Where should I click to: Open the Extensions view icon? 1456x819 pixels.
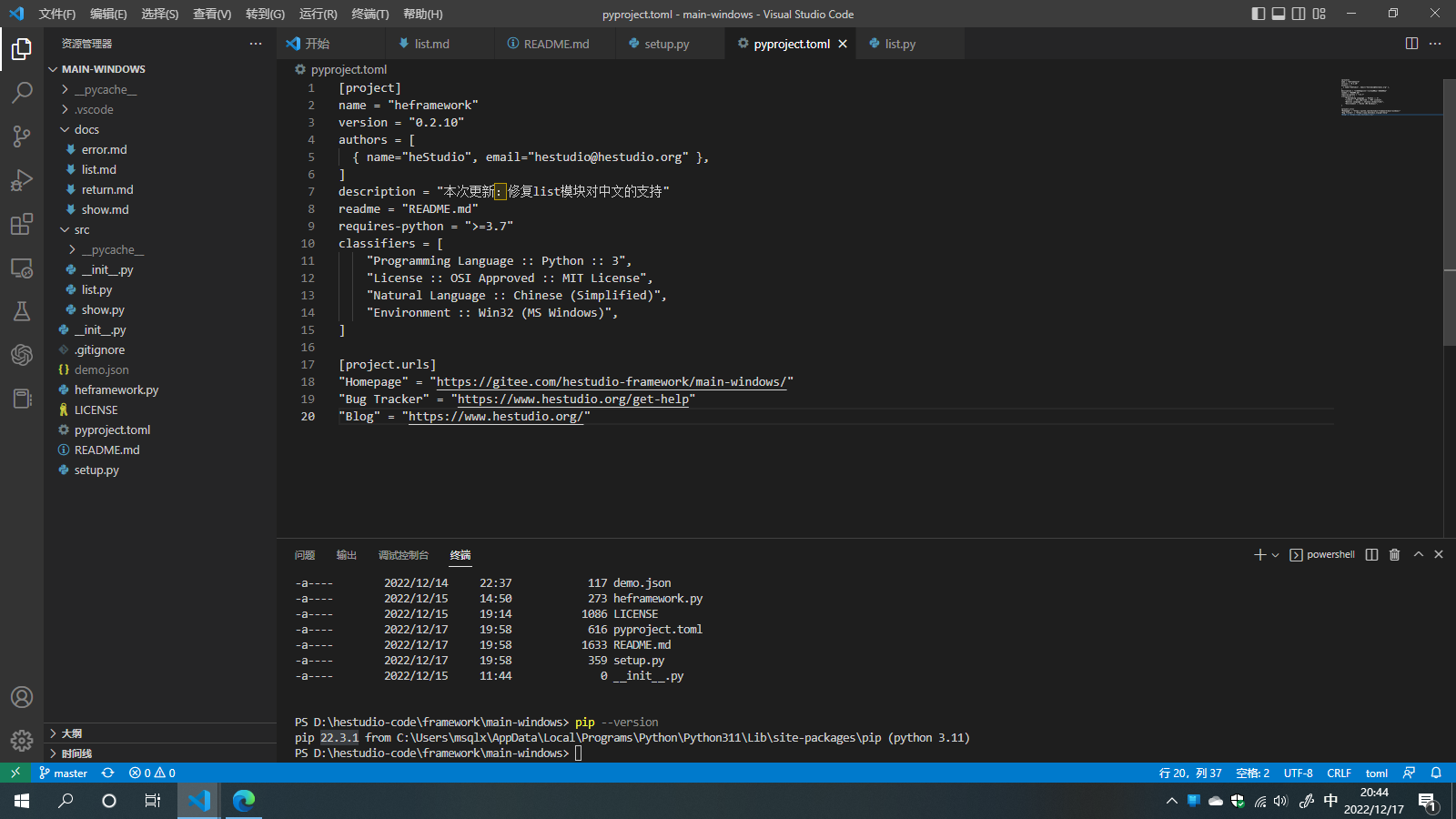[x=22, y=224]
